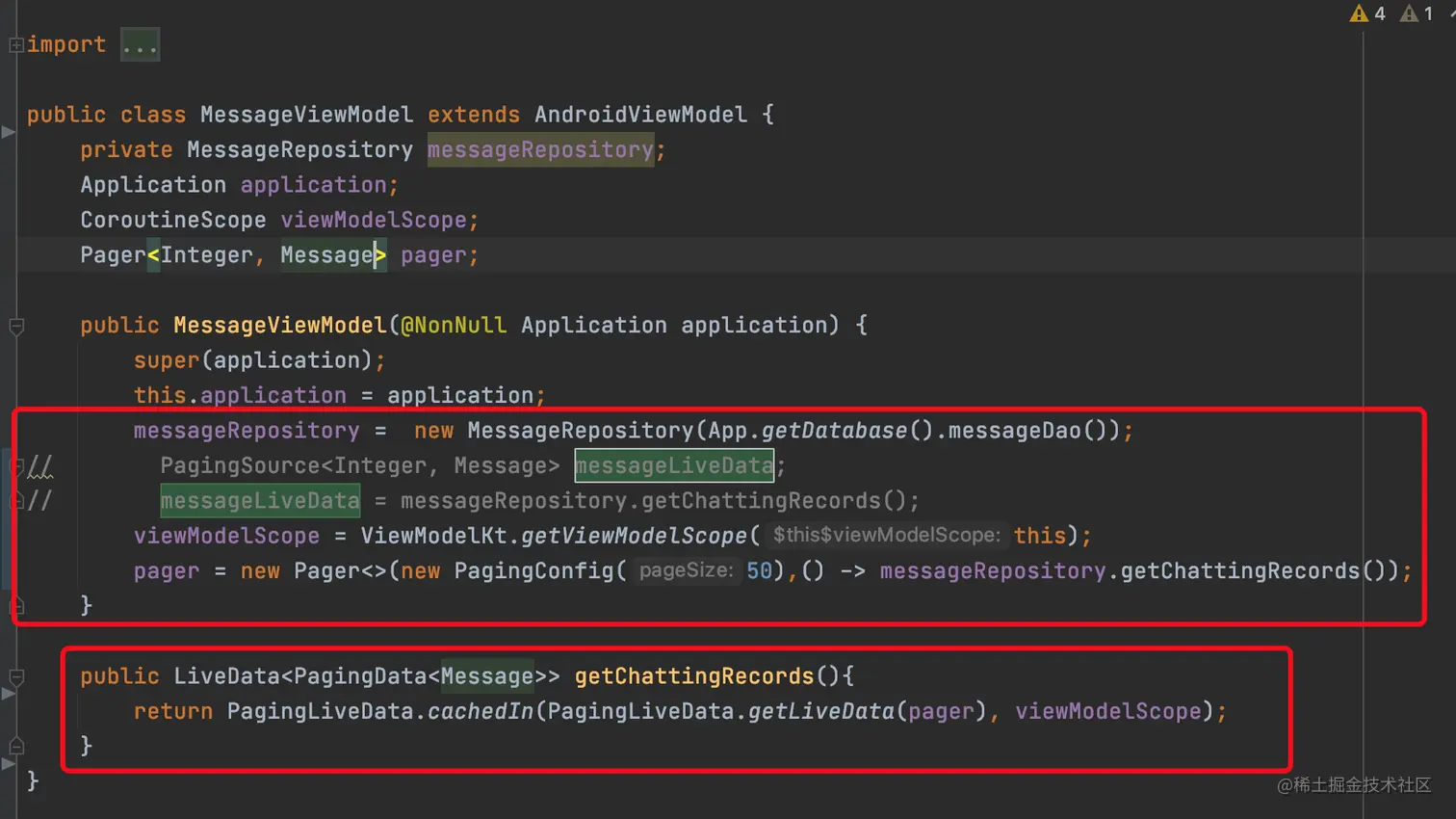The height and width of the screenshot is (819, 1456).
Task: Click the weak warnings indicator showing 1
Action: point(1417,13)
